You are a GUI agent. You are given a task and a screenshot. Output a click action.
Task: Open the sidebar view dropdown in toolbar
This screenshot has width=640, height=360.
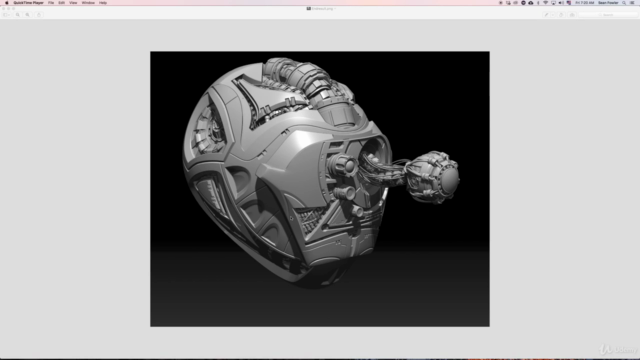[7, 15]
